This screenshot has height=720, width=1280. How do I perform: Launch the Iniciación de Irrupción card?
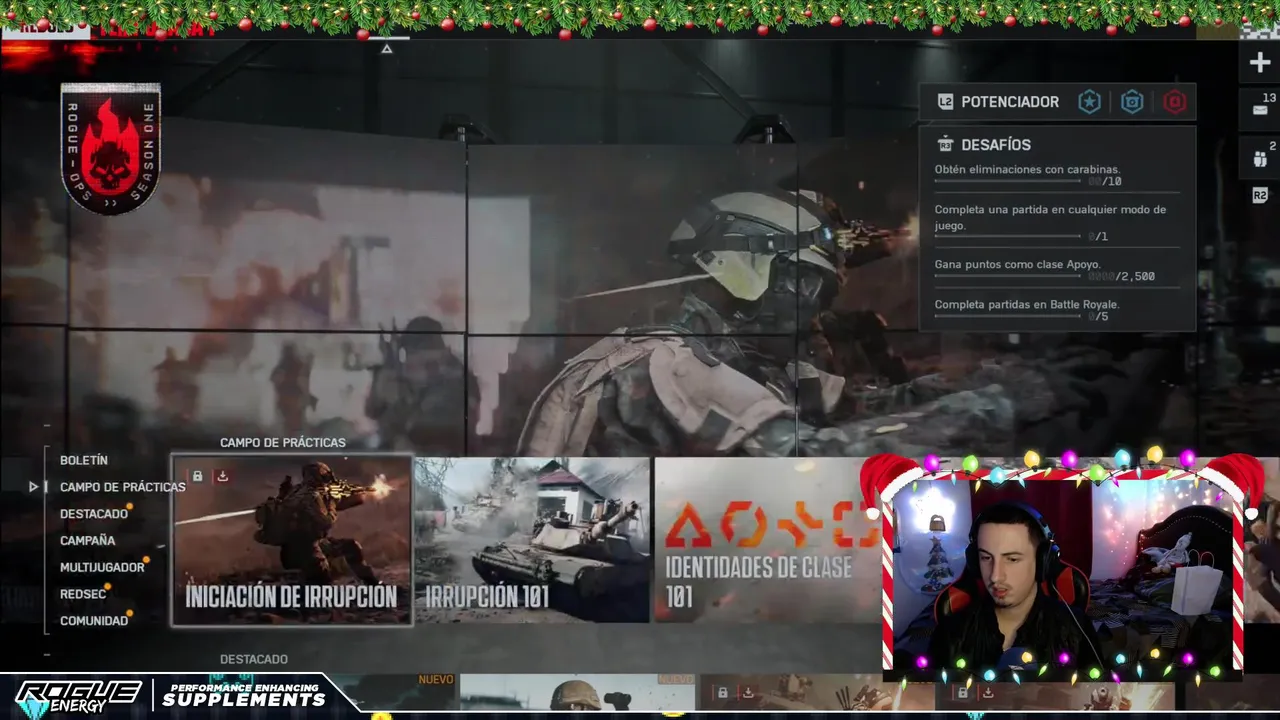tap(292, 540)
